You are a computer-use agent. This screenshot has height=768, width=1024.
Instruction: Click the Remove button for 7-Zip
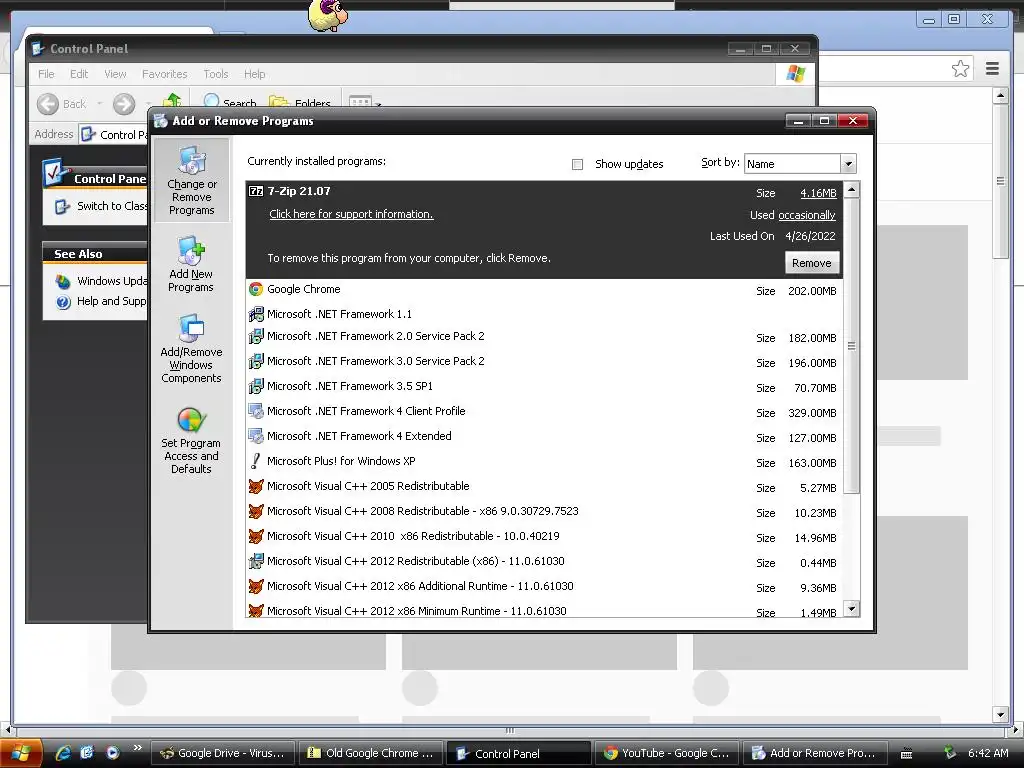pos(812,263)
